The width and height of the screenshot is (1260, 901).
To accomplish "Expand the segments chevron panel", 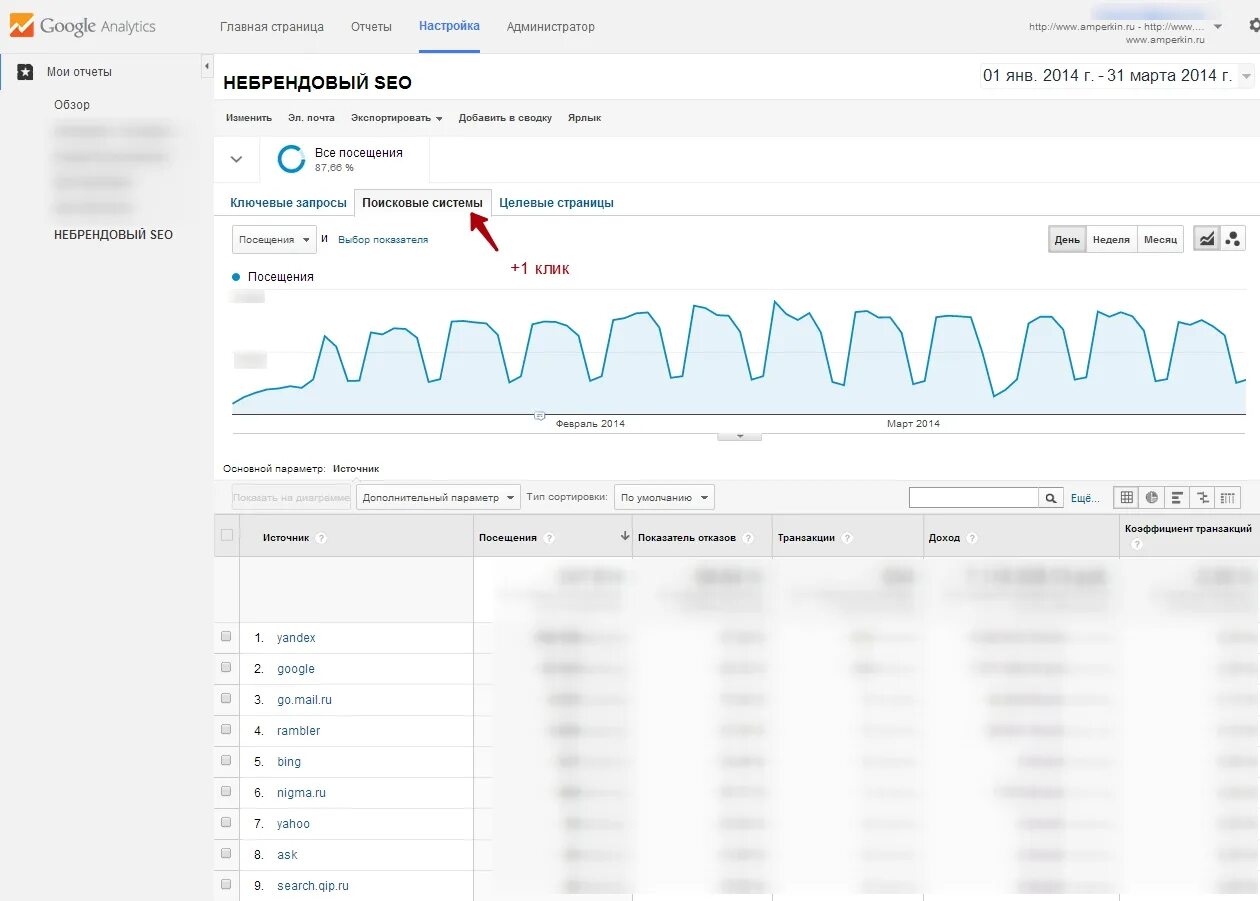I will (x=237, y=159).
